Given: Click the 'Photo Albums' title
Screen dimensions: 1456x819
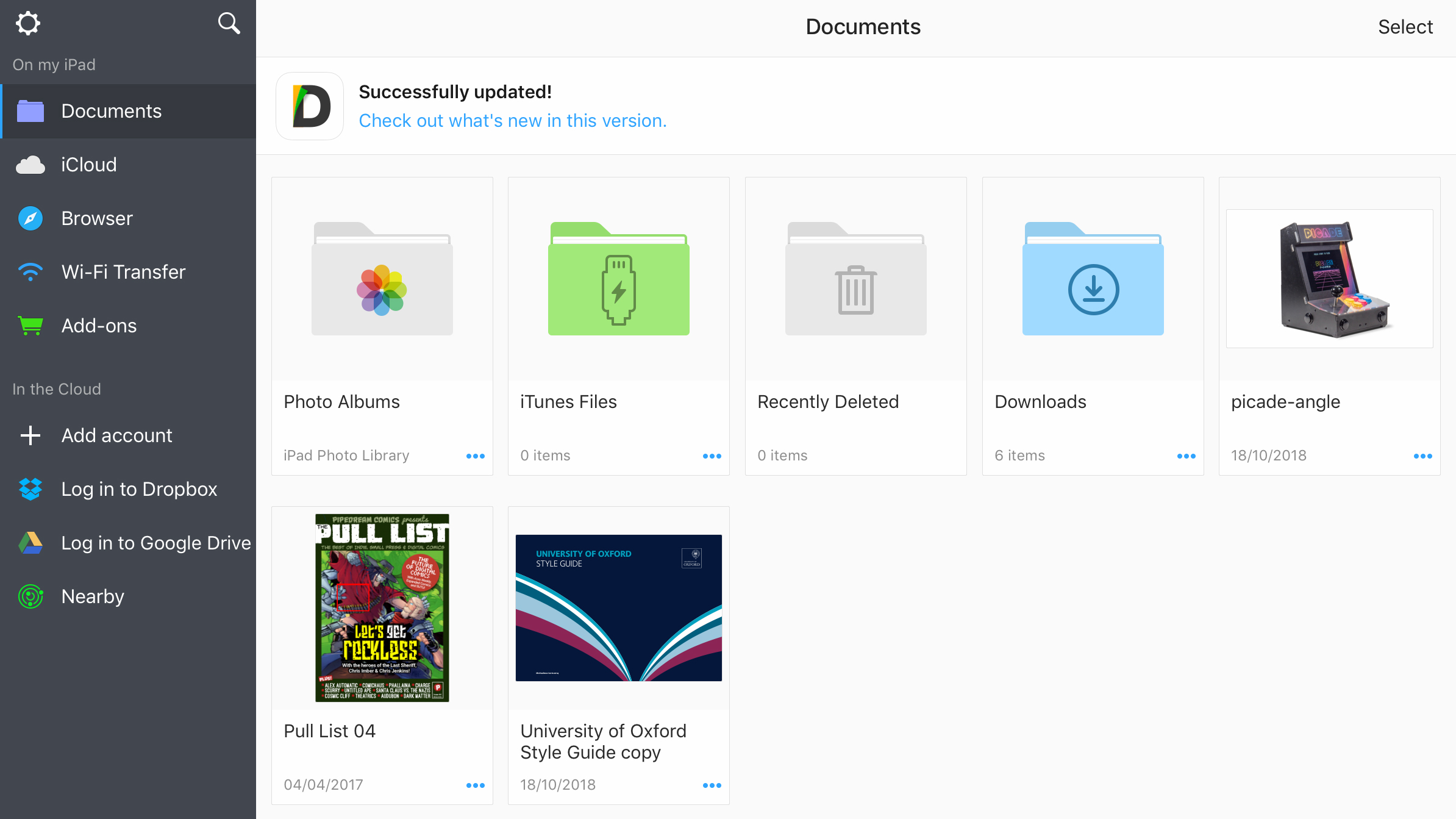Looking at the screenshot, I should point(342,402).
